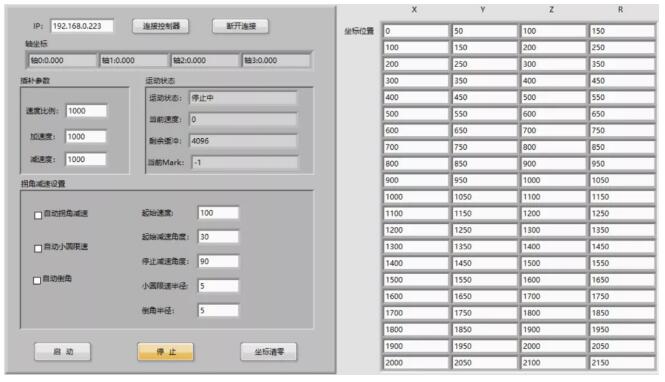665x382 pixels.
Task: Enable the 自动拐角减速 checkbox
Action: coord(38,215)
